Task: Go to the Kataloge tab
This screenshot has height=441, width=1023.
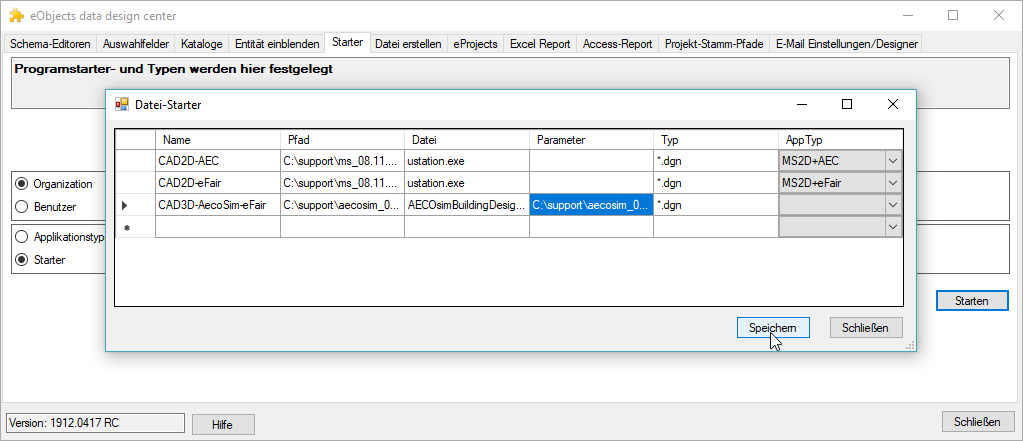Action: [202, 44]
